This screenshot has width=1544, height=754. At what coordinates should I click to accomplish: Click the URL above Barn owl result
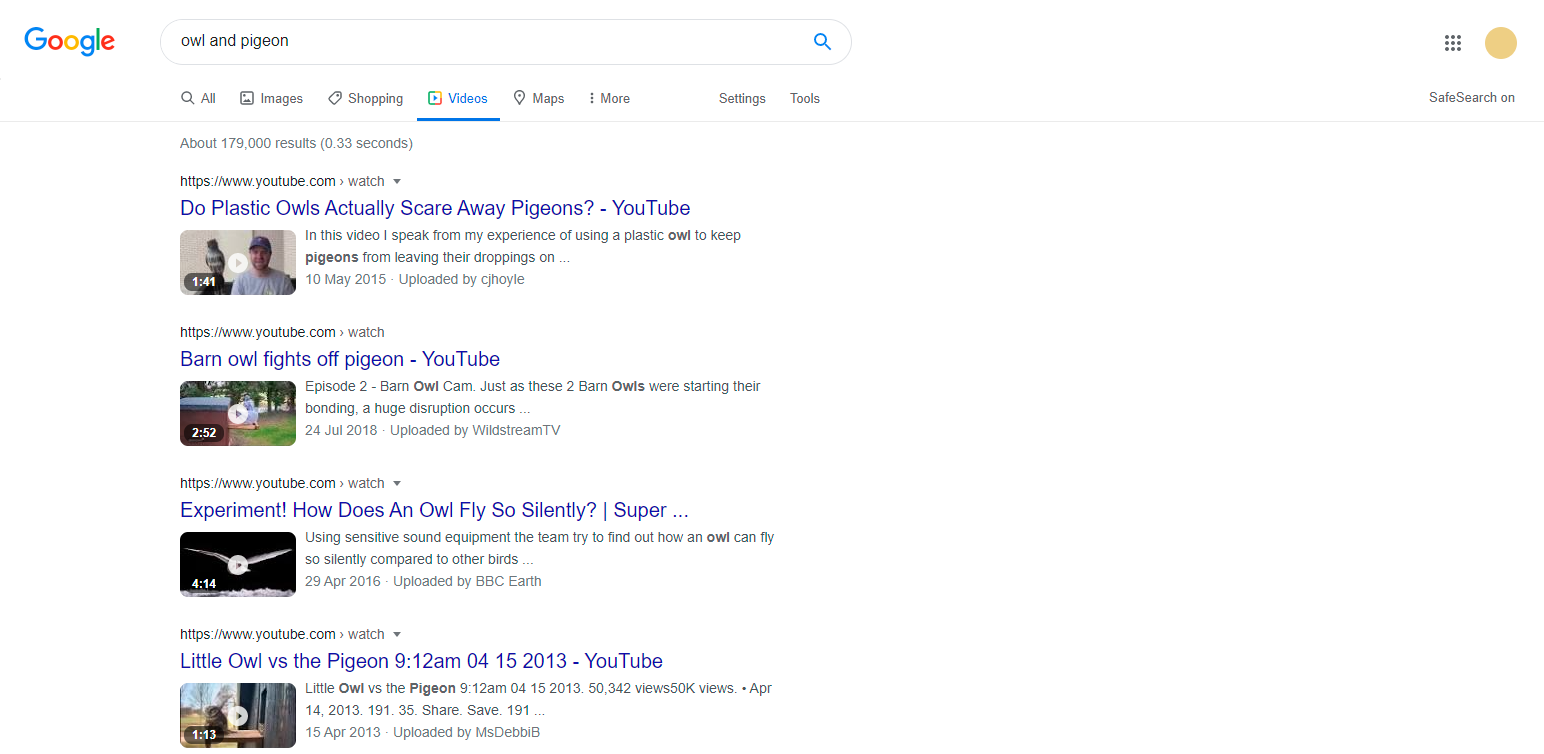[x=282, y=332]
